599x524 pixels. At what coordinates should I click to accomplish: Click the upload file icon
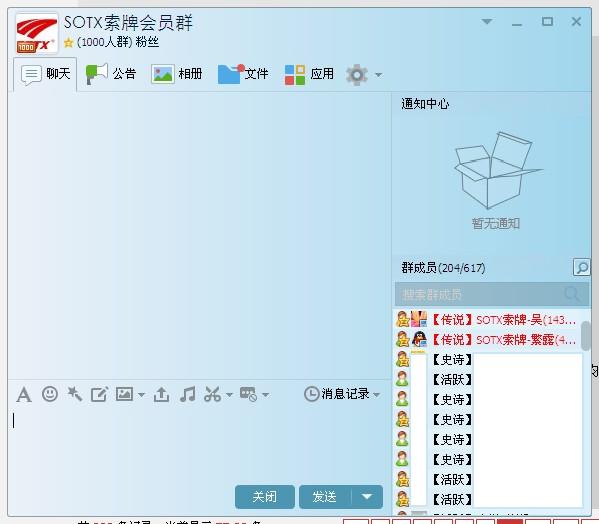161,395
